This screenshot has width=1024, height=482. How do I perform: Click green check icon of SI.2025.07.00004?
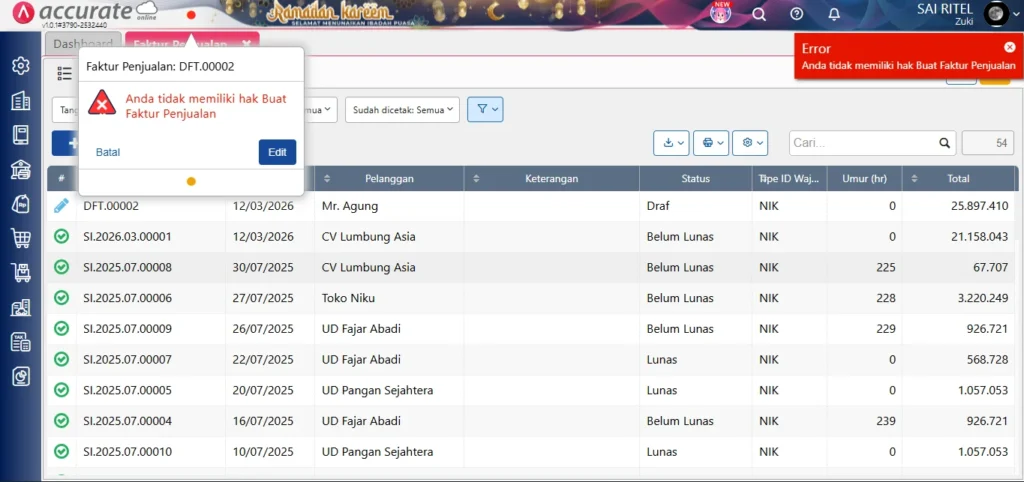click(x=61, y=421)
